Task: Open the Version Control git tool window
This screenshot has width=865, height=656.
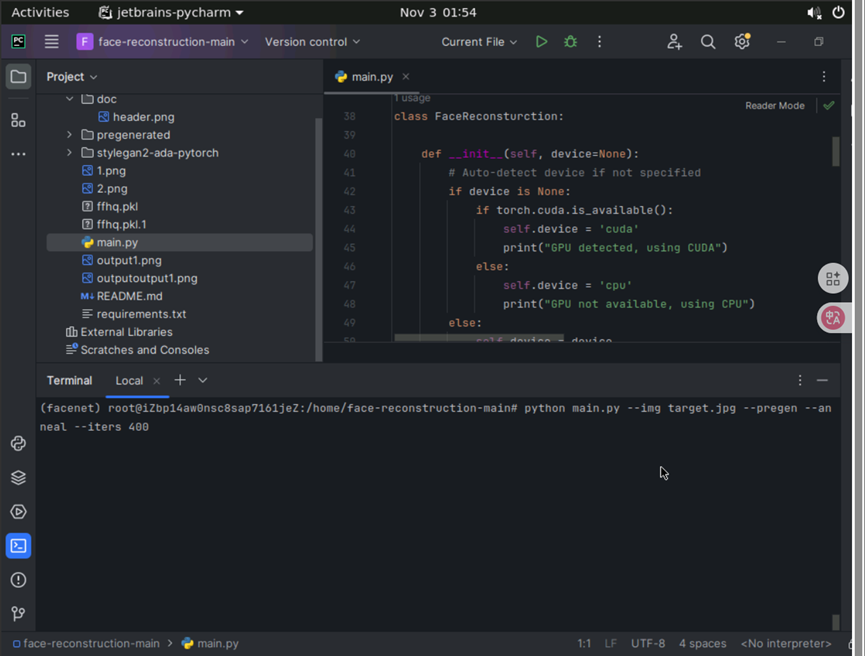Action: pos(18,613)
